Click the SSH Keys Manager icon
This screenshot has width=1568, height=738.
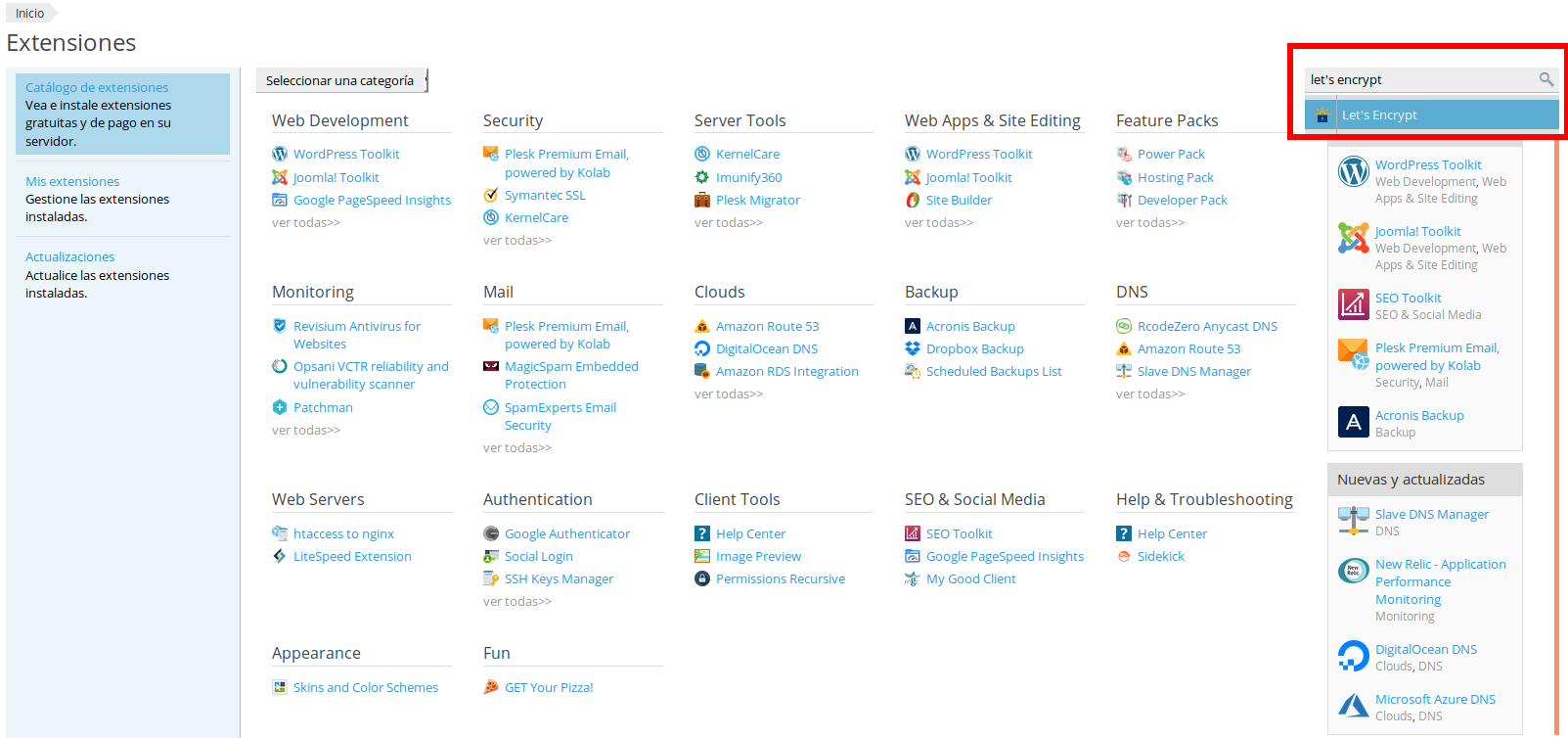(x=491, y=578)
